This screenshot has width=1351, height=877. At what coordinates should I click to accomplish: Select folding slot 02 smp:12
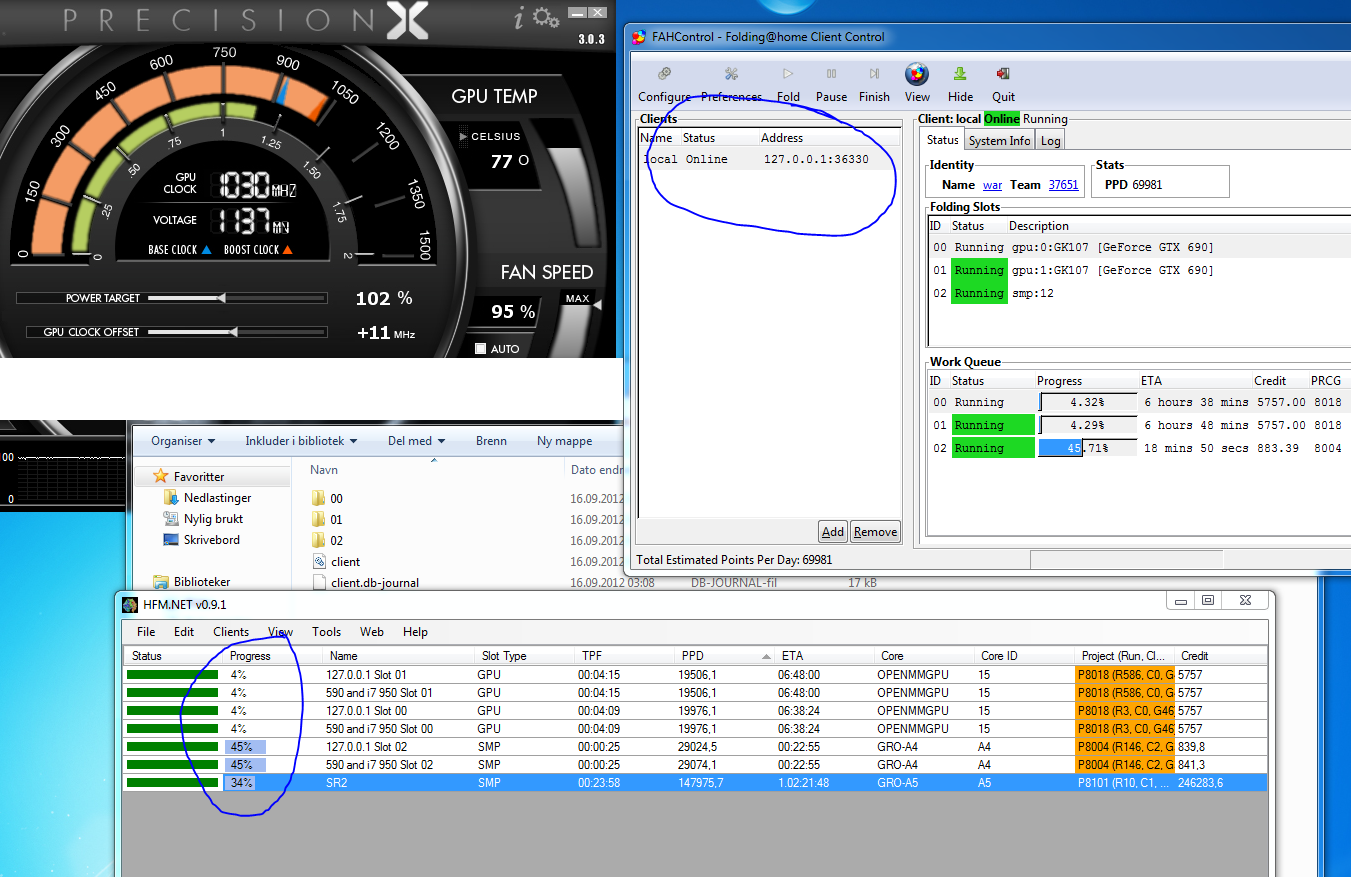pyautogui.click(x=1139, y=293)
